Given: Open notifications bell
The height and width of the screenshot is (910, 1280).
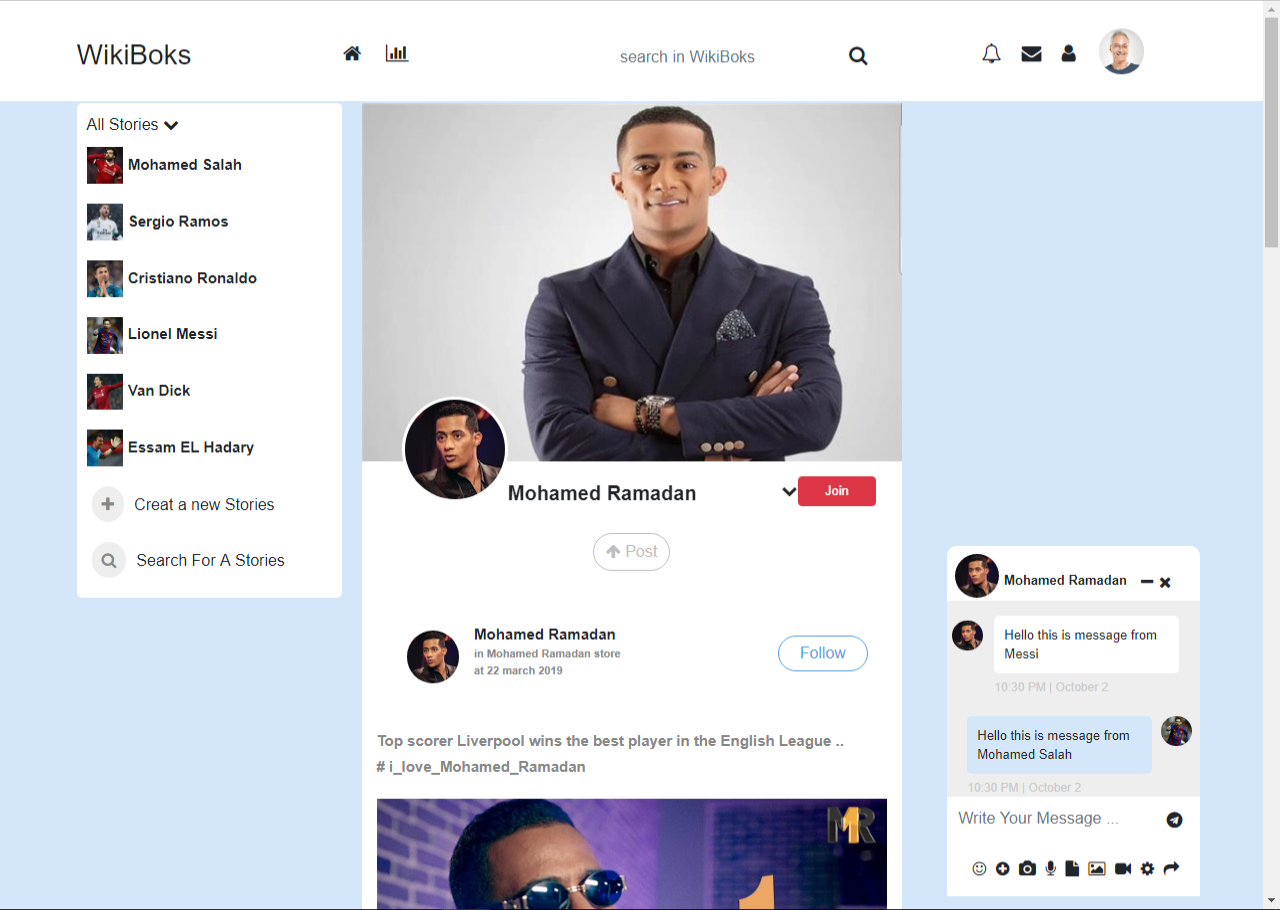Looking at the screenshot, I should (x=991, y=54).
